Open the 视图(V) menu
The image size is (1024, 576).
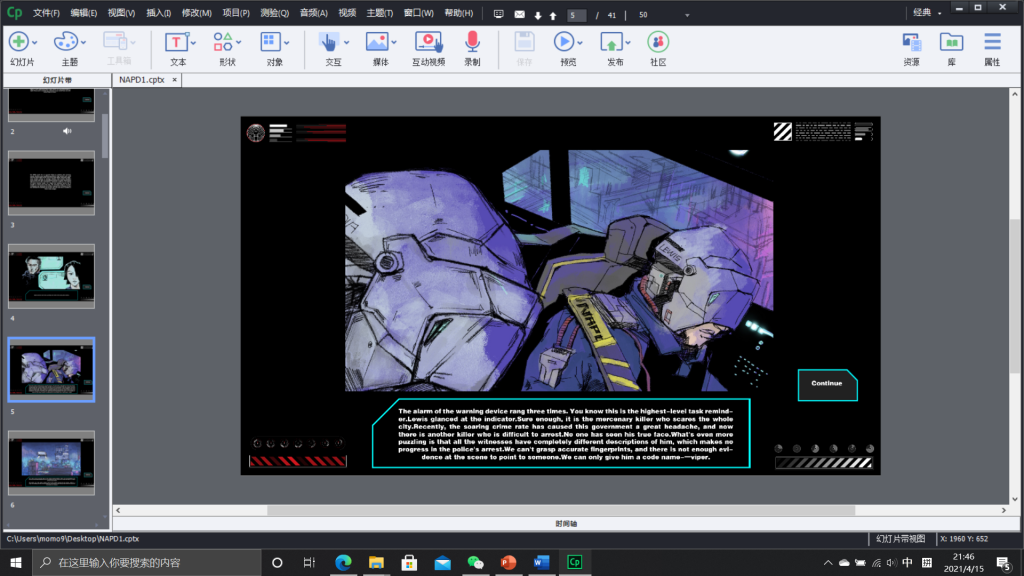121,13
